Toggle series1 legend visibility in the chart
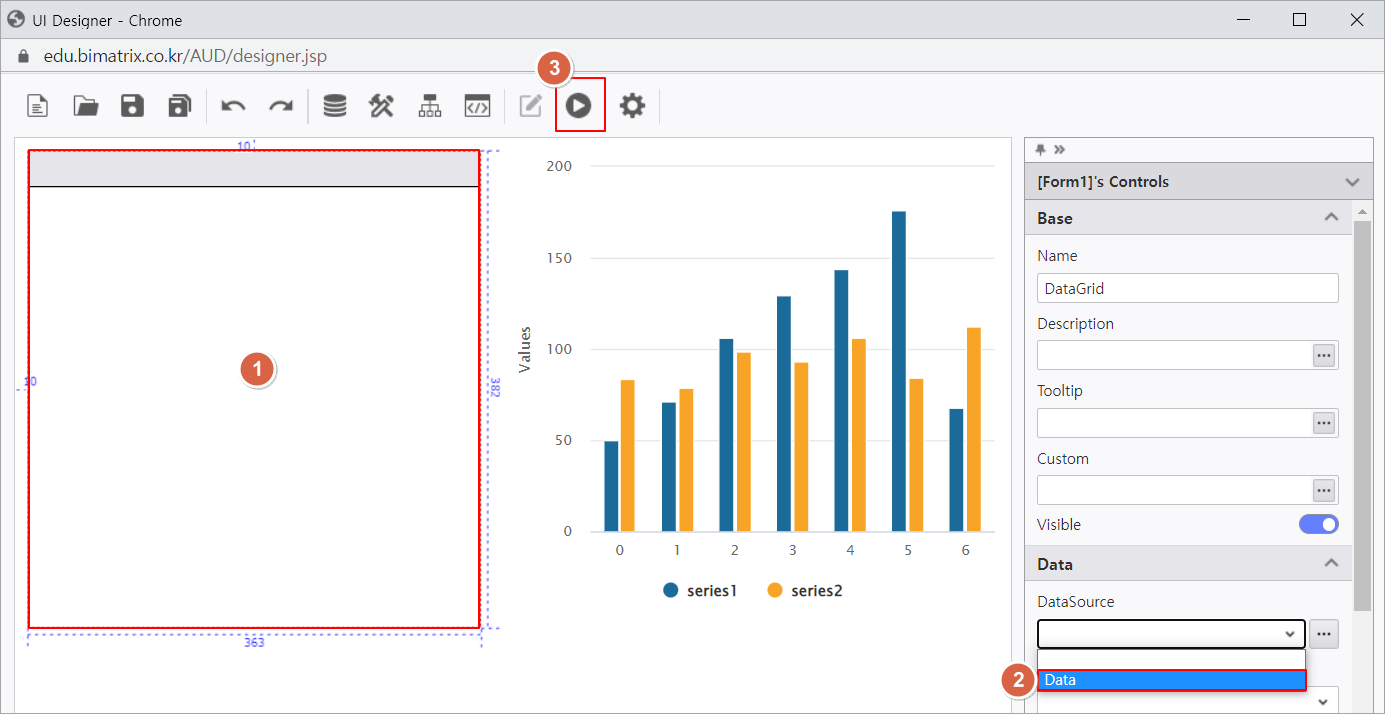Viewport: 1385px width, 714px height. point(700,590)
